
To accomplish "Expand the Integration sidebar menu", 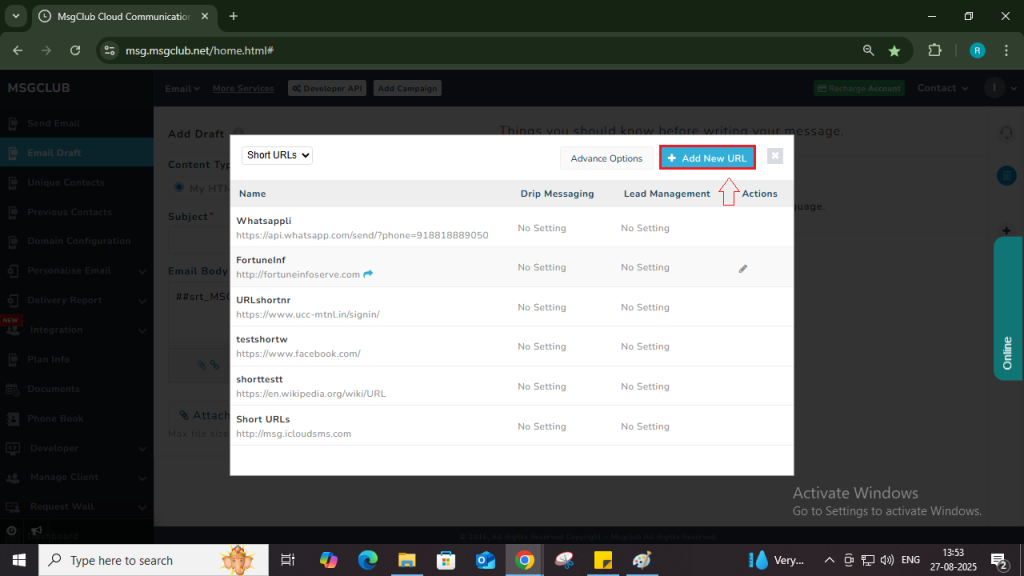I will click(x=76, y=330).
